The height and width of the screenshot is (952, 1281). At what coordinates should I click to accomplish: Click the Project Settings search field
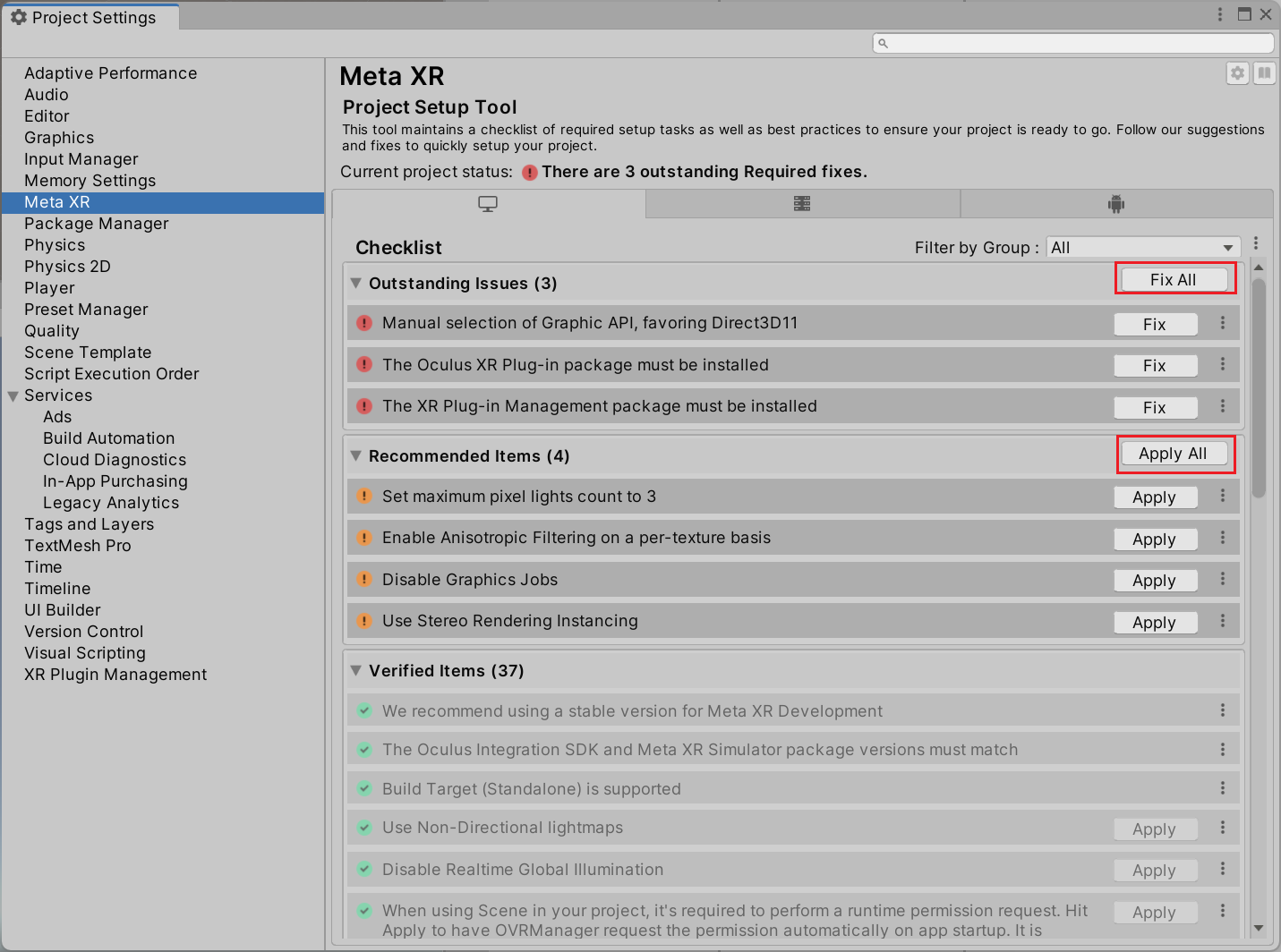(x=1073, y=43)
